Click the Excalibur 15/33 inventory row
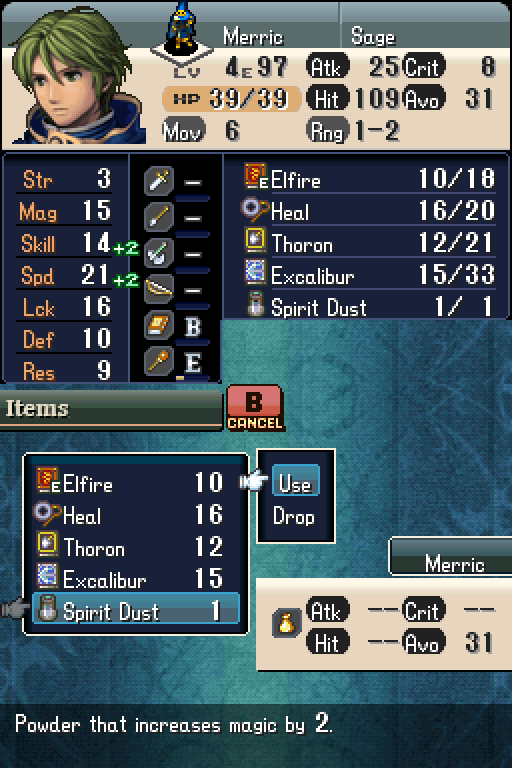Viewport: 512px width, 768px height. point(369,275)
